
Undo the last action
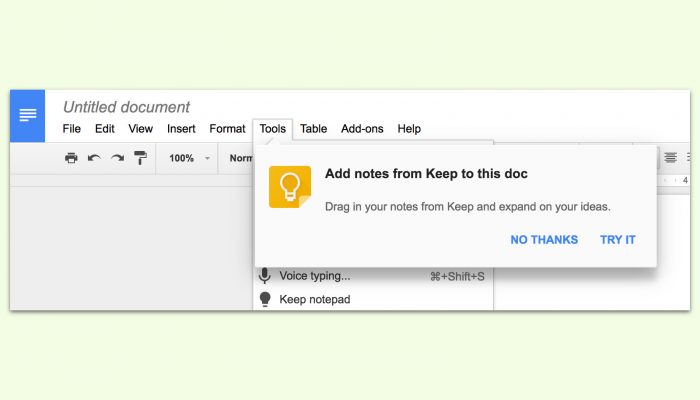click(x=94, y=158)
